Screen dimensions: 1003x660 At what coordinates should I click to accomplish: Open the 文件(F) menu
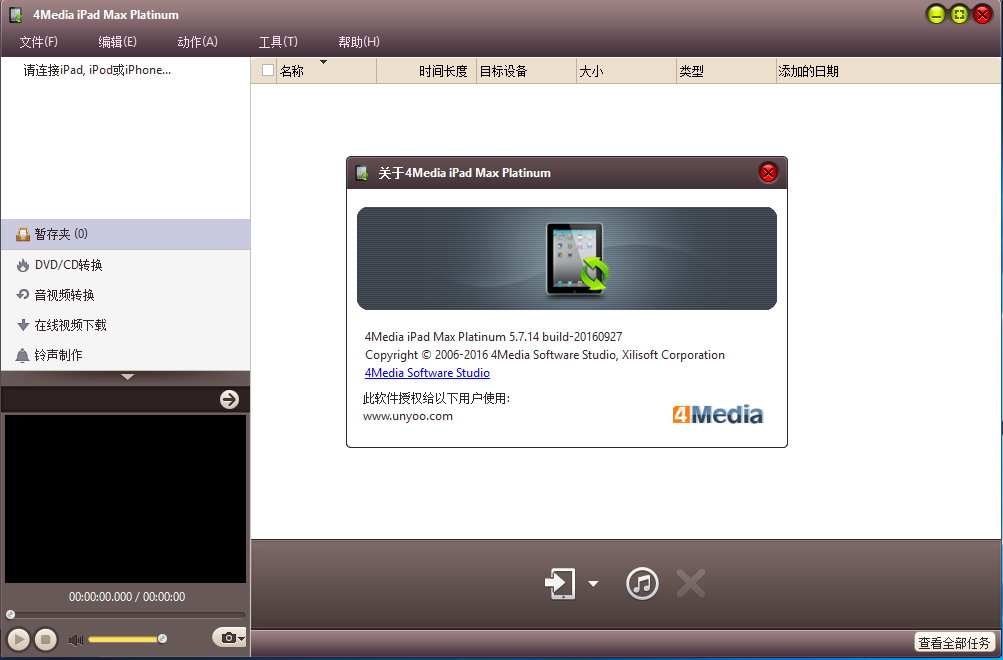coord(38,42)
